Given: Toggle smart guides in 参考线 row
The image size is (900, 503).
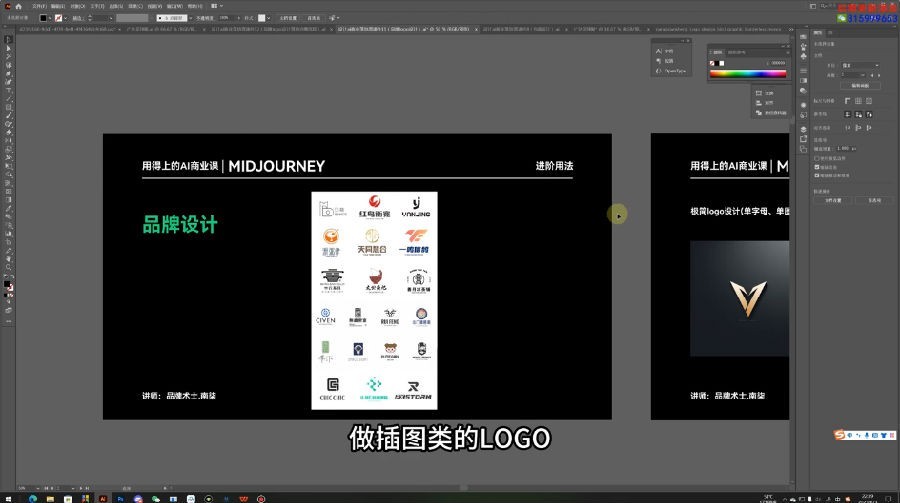Looking at the screenshot, I should (x=869, y=114).
